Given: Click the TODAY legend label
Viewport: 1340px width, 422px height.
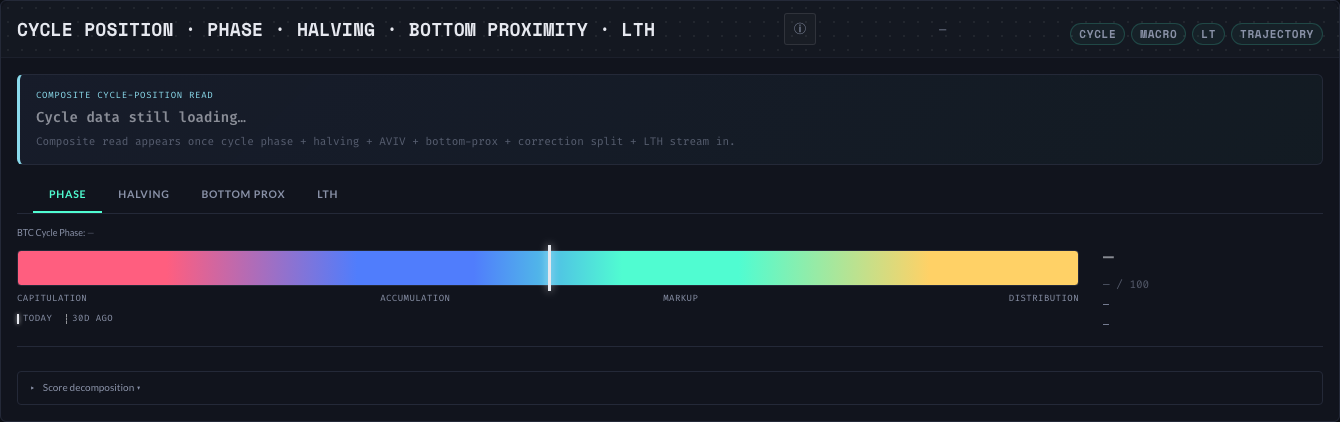Looking at the screenshot, I should (35, 318).
